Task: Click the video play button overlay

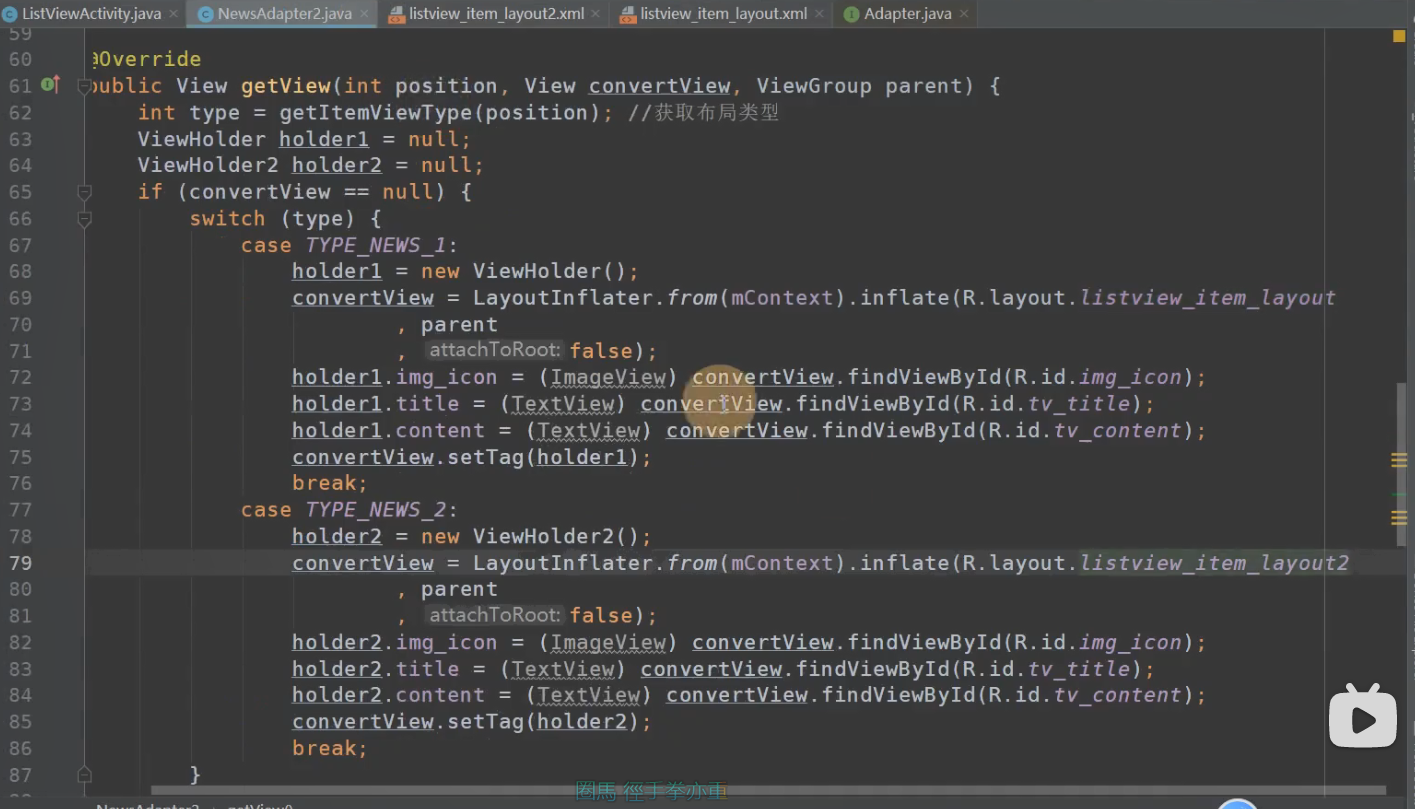Action: pyautogui.click(x=1363, y=716)
